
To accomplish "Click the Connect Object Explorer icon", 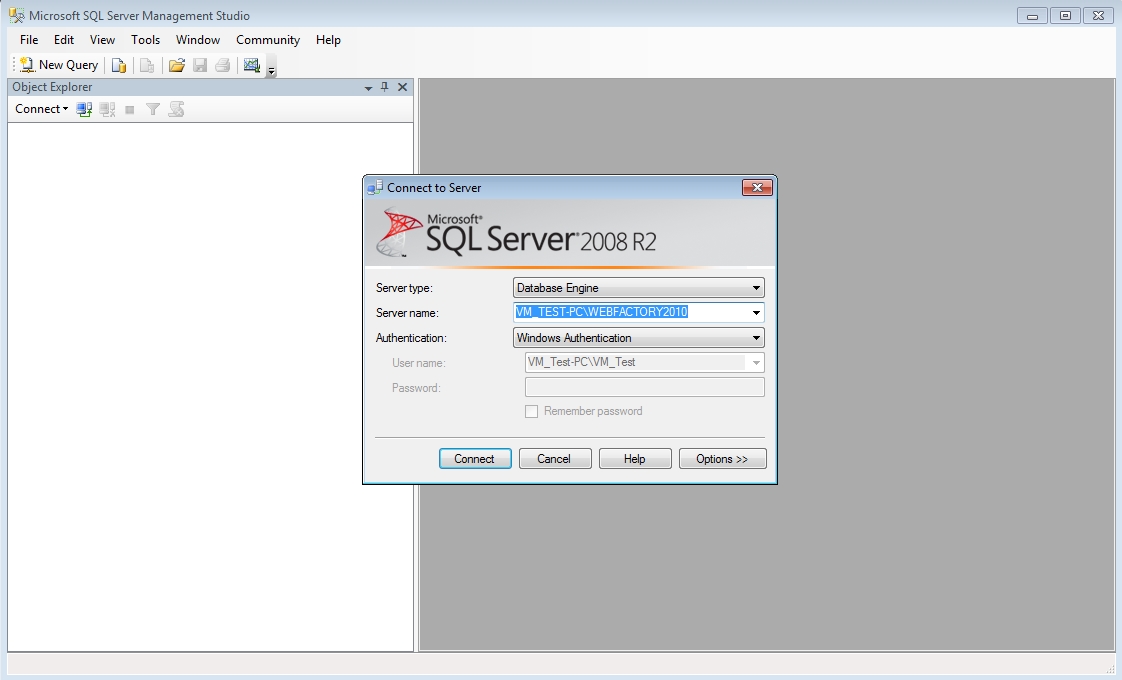I will click(85, 109).
